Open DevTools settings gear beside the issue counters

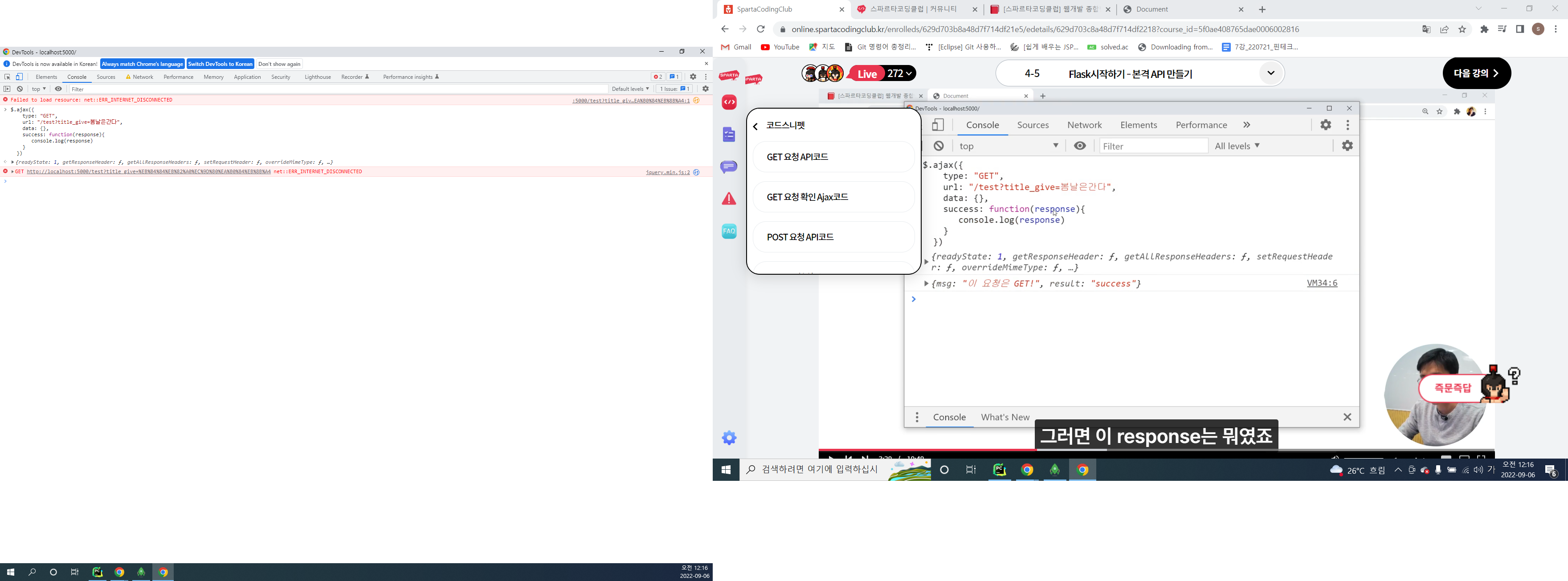tap(693, 77)
